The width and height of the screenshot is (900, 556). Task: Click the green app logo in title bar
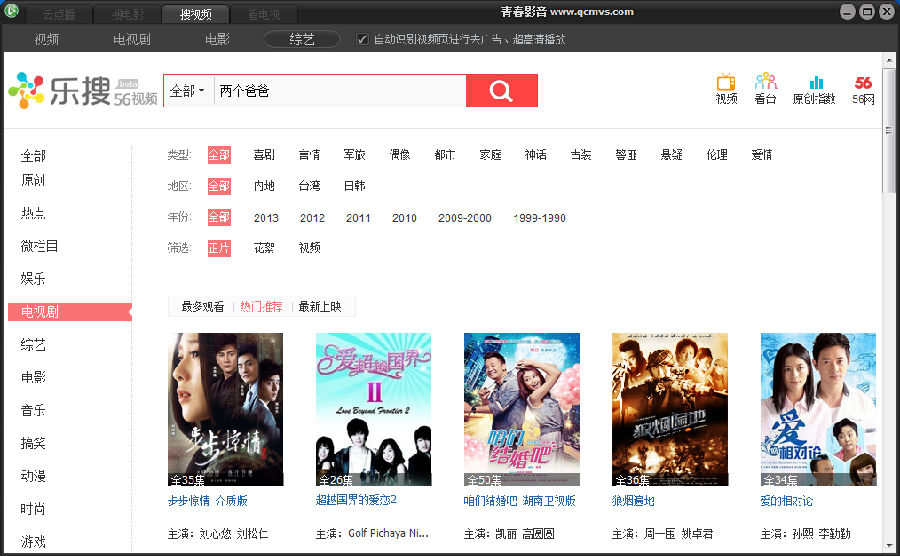pos(11,10)
